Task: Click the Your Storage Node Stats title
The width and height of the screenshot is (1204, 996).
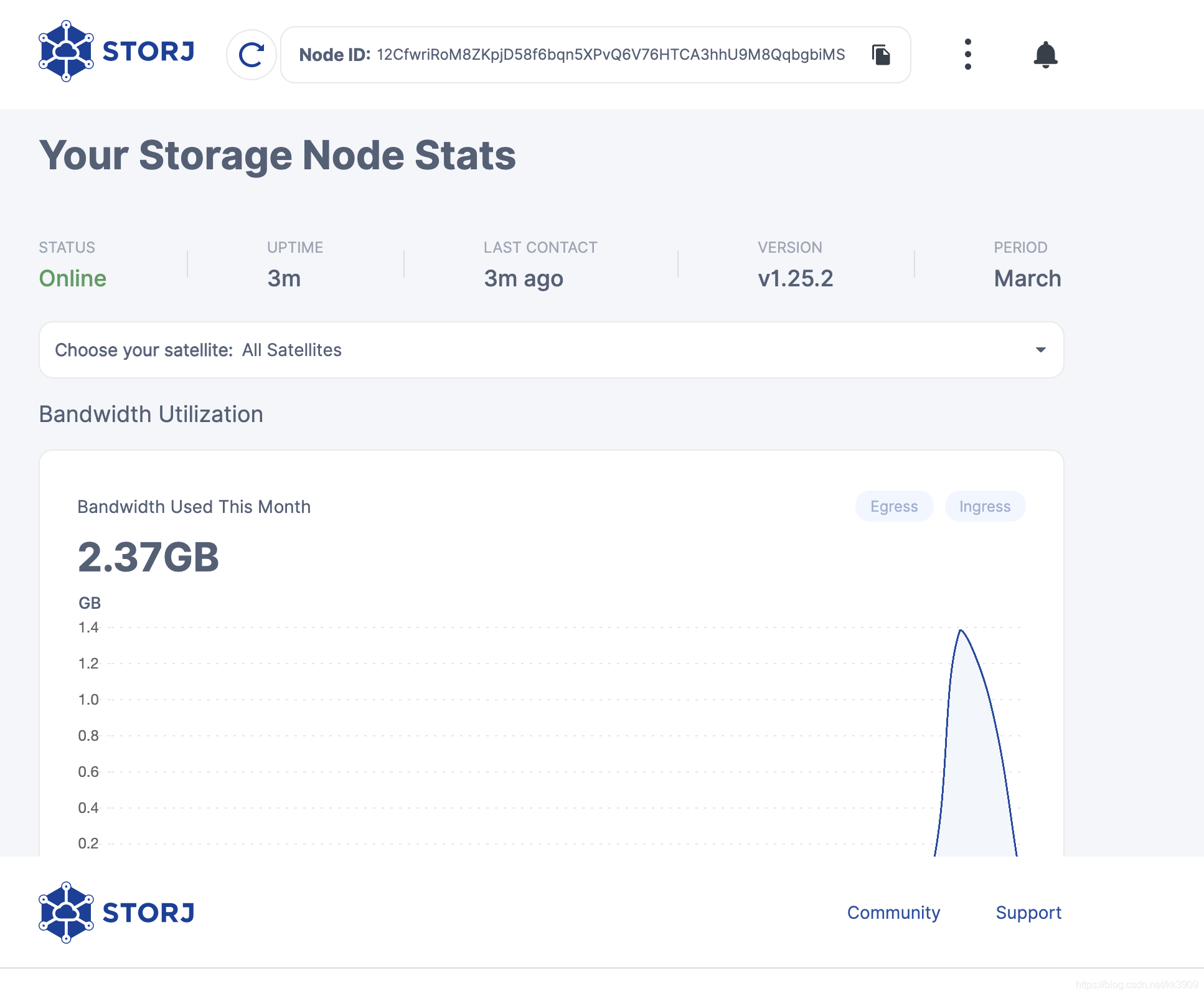Action: point(278,155)
